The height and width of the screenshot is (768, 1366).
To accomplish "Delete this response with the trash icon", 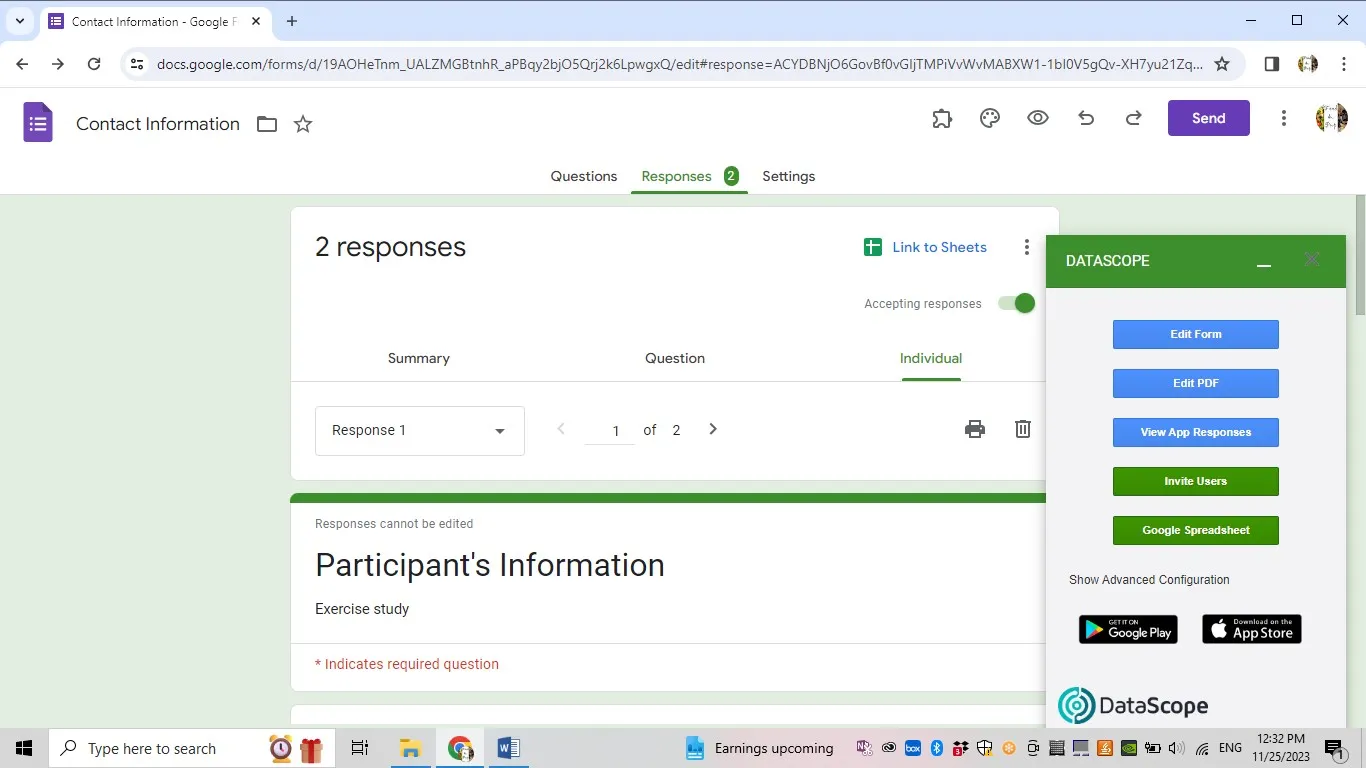I will [x=1022, y=428].
